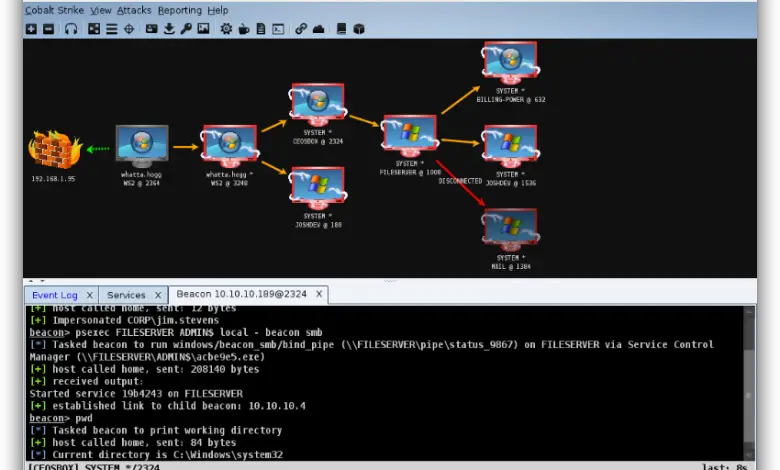Click the "psexec FILESERVER ADMIN$ local" command line

click(x=176, y=332)
